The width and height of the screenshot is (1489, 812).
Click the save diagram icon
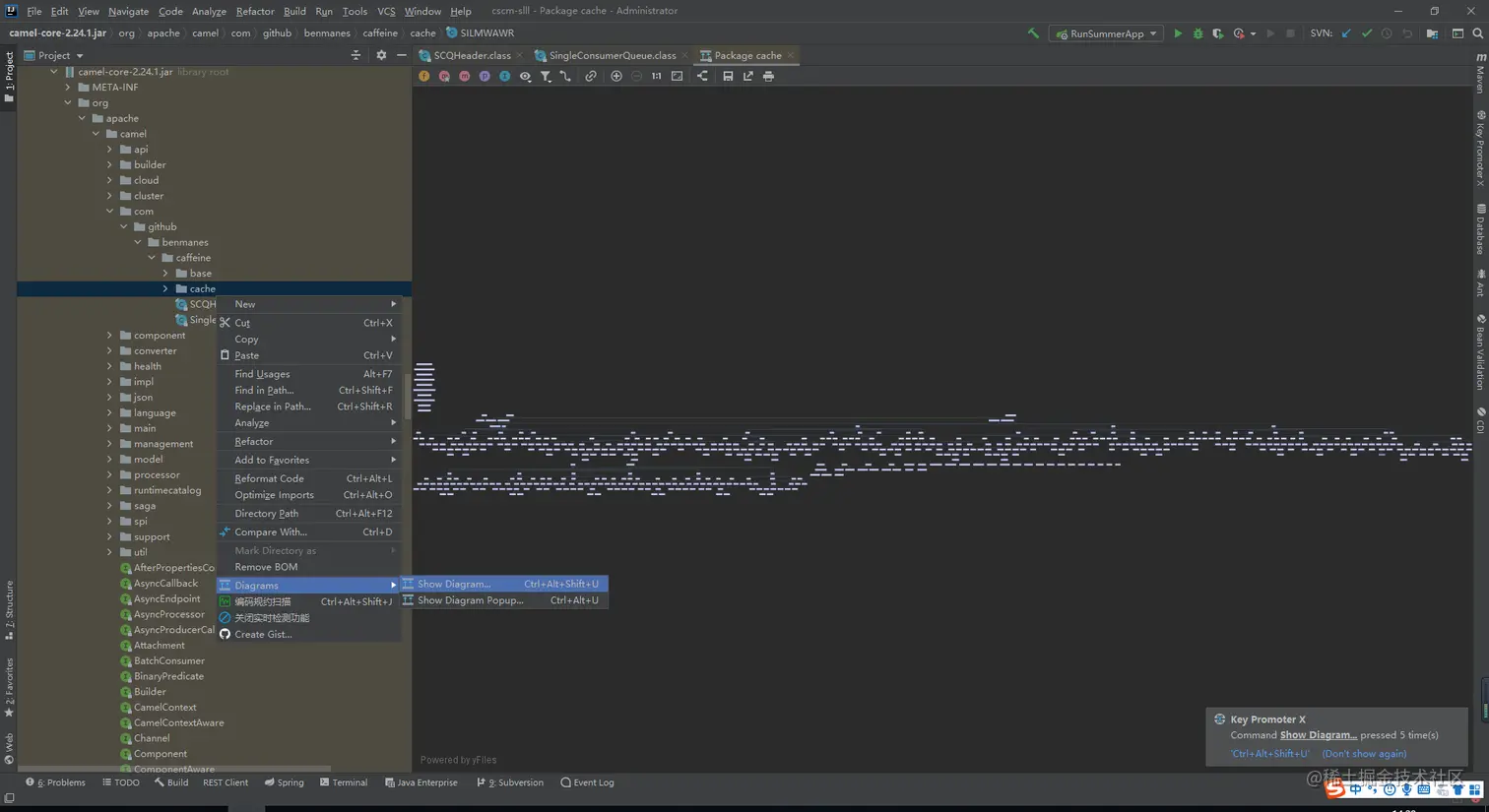tap(728, 76)
